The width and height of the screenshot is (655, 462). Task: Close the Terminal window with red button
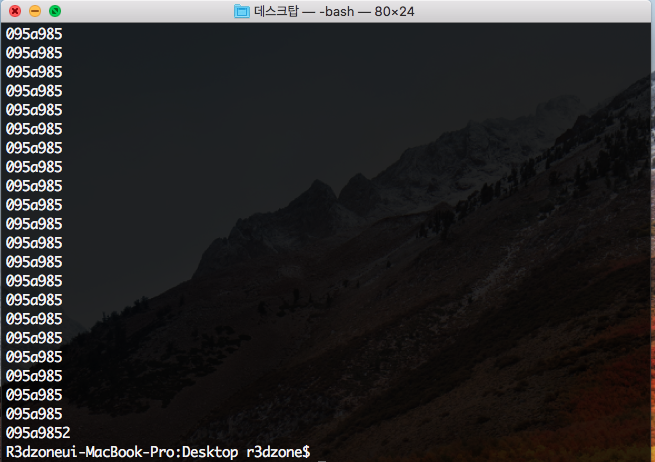coord(15,11)
